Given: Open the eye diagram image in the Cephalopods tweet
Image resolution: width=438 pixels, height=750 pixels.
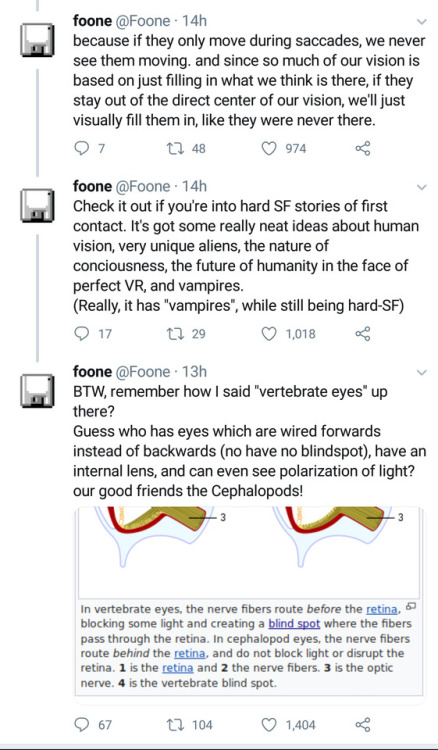Looking at the screenshot, I should click(249, 552).
